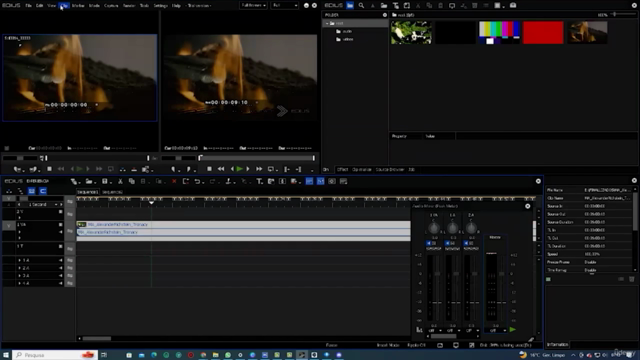Click the Ripple Delete icon in timeline toolbar
Viewport: 640px width, 360px height.
click(186, 181)
